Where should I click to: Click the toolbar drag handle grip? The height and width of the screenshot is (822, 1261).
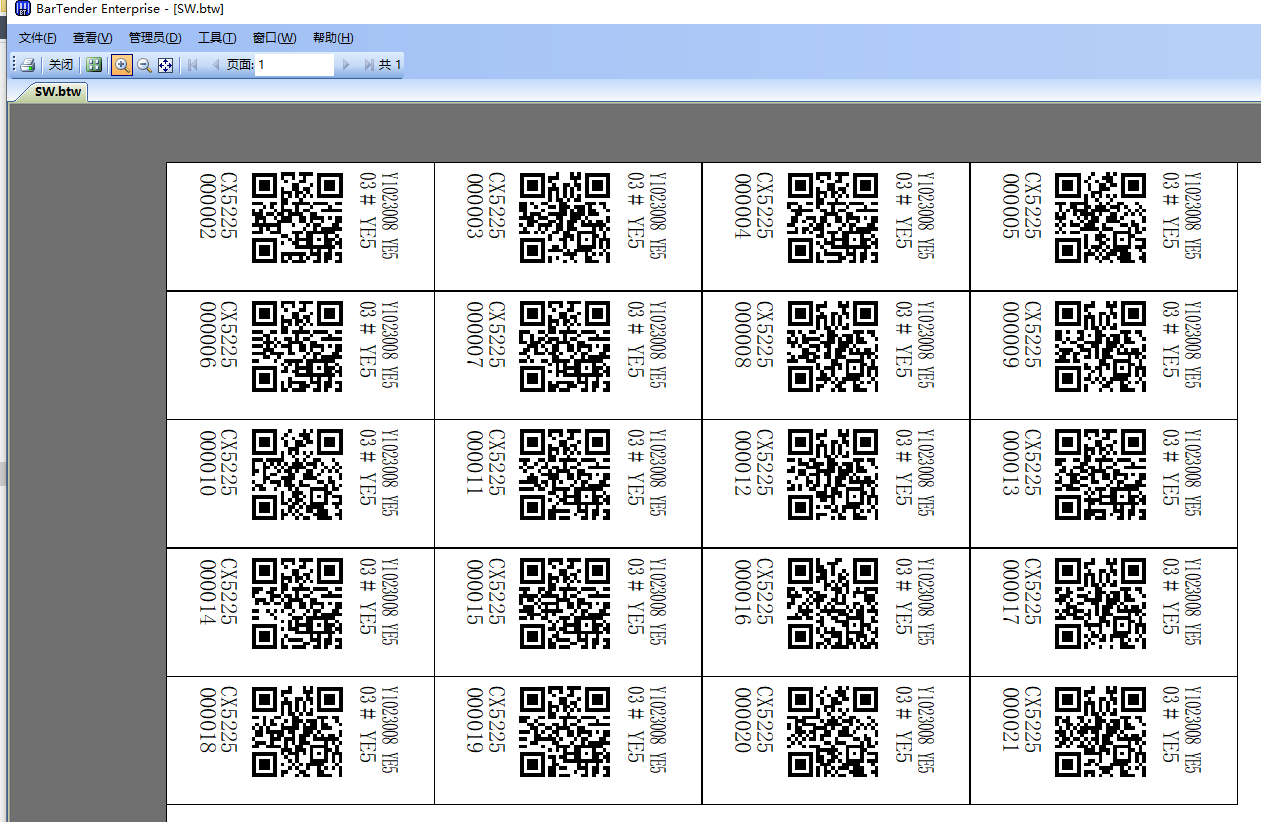point(14,65)
